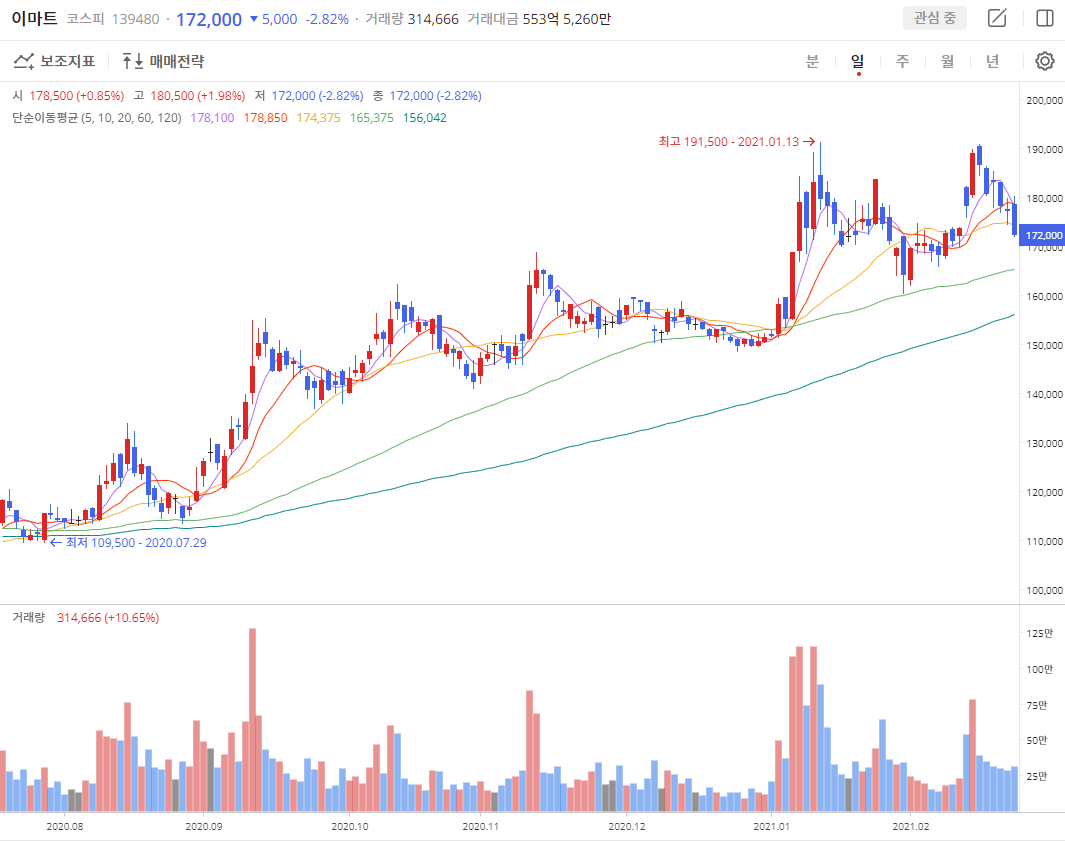The height and width of the screenshot is (841, 1065).
Task: Click the 5-day average value 178,100
Action: point(212,118)
